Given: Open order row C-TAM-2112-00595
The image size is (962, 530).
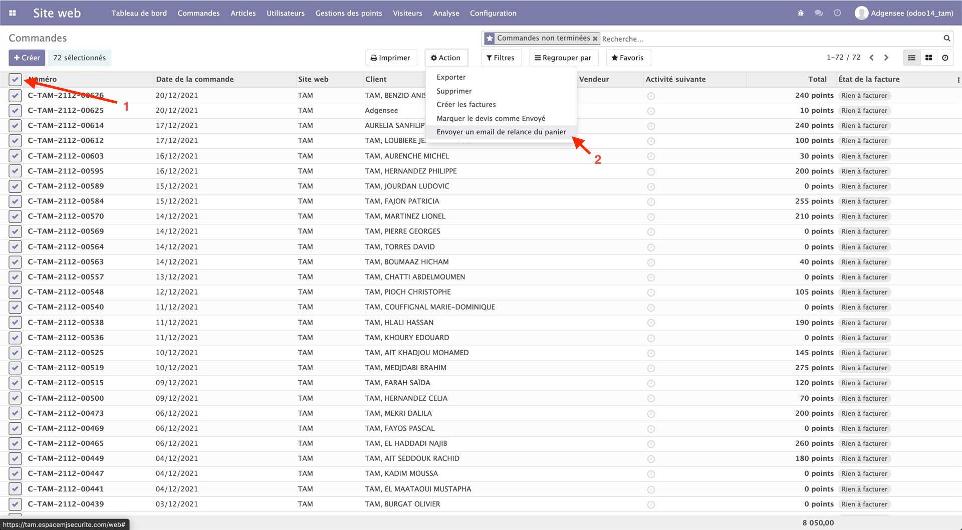Looking at the screenshot, I should pyautogui.click(x=481, y=171).
